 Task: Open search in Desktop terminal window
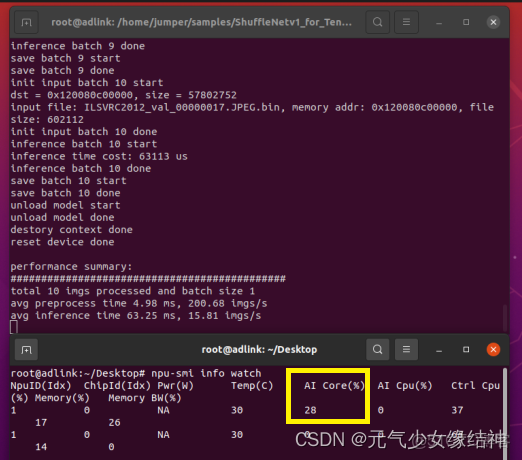click(377, 350)
